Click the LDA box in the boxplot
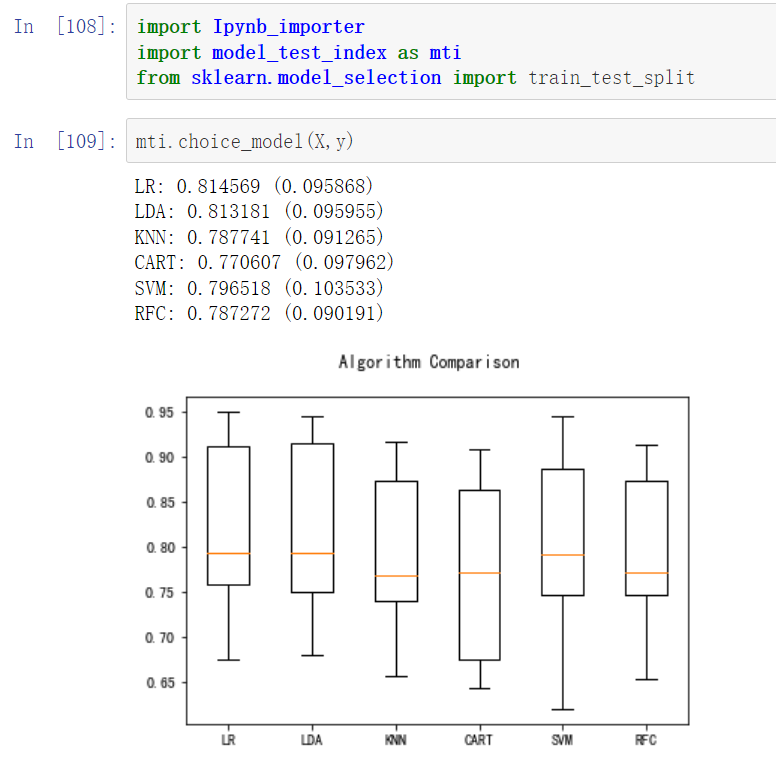 coord(312,518)
